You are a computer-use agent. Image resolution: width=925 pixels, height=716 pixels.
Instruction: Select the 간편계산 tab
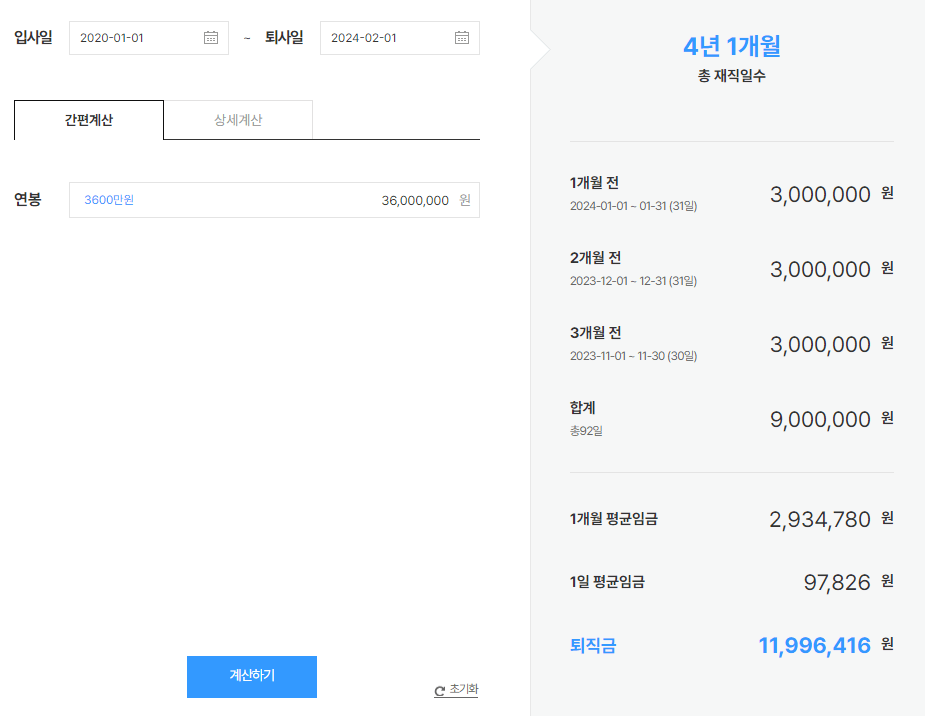[x=89, y=120]
